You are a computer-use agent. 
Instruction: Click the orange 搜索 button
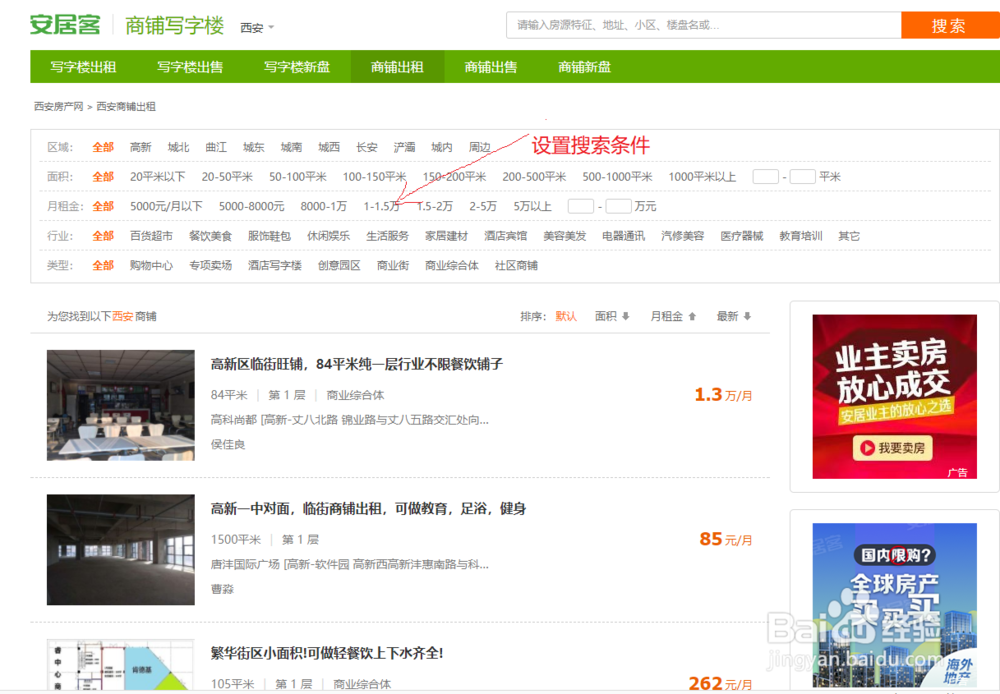coord(949,26)
